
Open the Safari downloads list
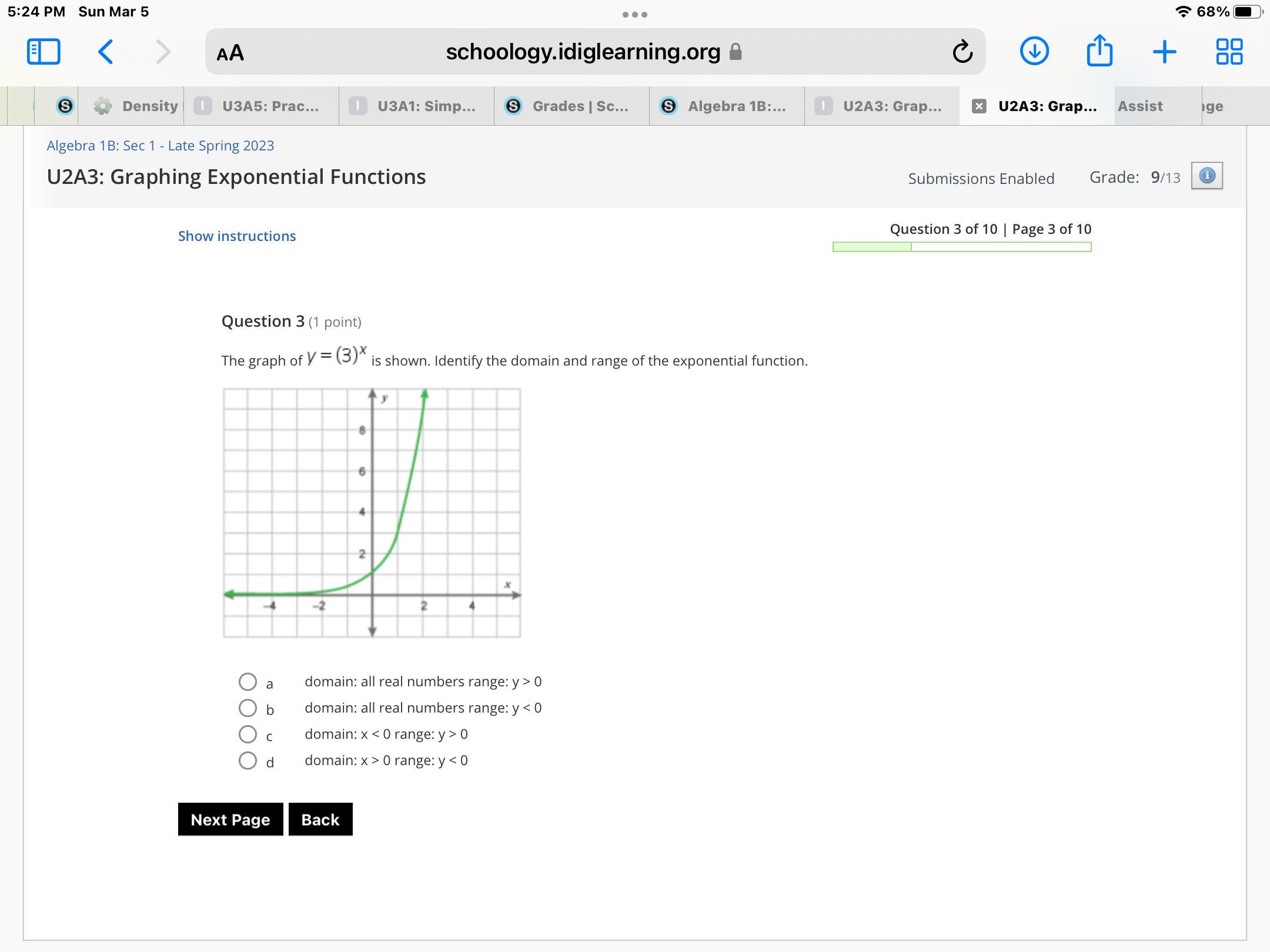[x=1034, y=52]
